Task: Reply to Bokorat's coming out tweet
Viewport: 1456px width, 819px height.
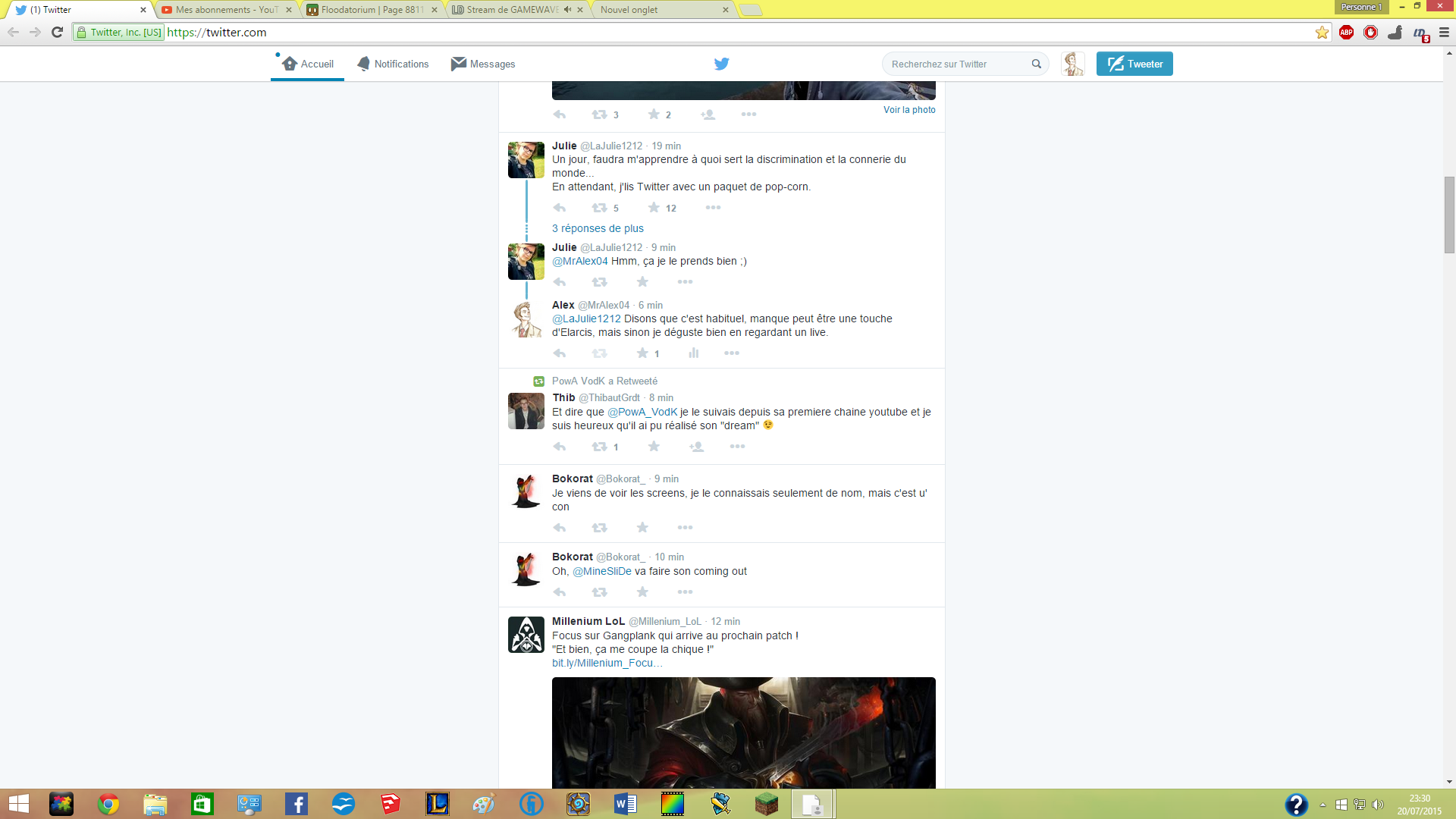Action: 560,592
